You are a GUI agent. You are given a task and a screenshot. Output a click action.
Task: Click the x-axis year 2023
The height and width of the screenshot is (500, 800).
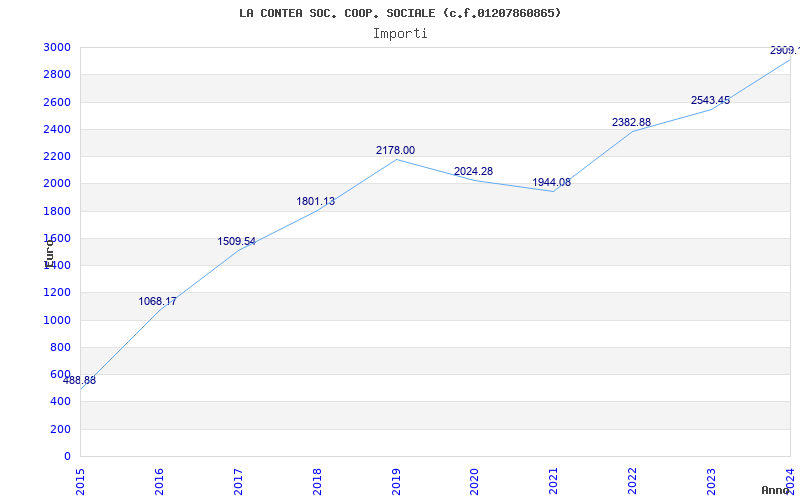tap(711, 482)
